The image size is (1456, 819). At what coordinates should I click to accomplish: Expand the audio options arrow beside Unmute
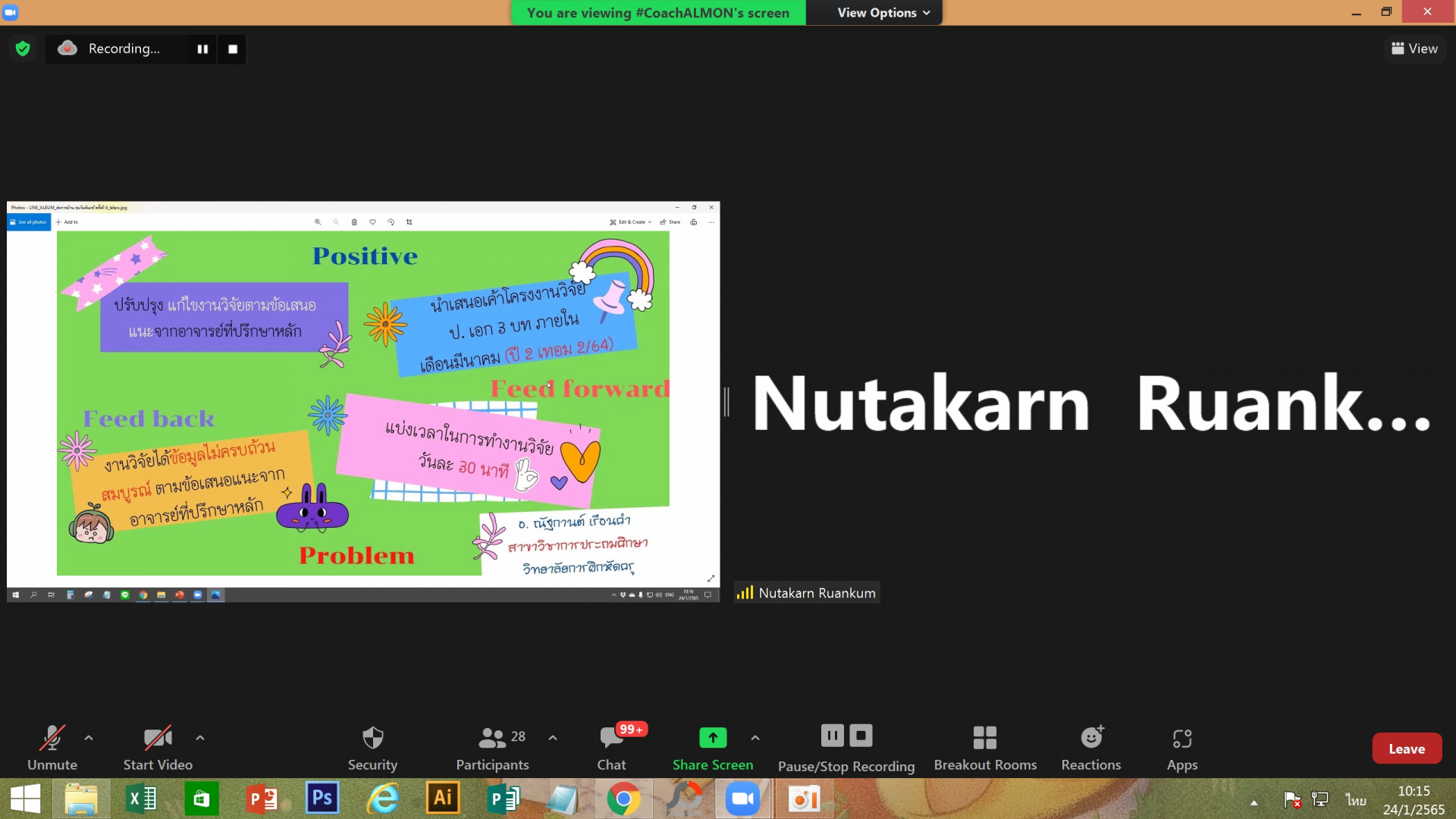pyautogui.click(x=89, y=737)
